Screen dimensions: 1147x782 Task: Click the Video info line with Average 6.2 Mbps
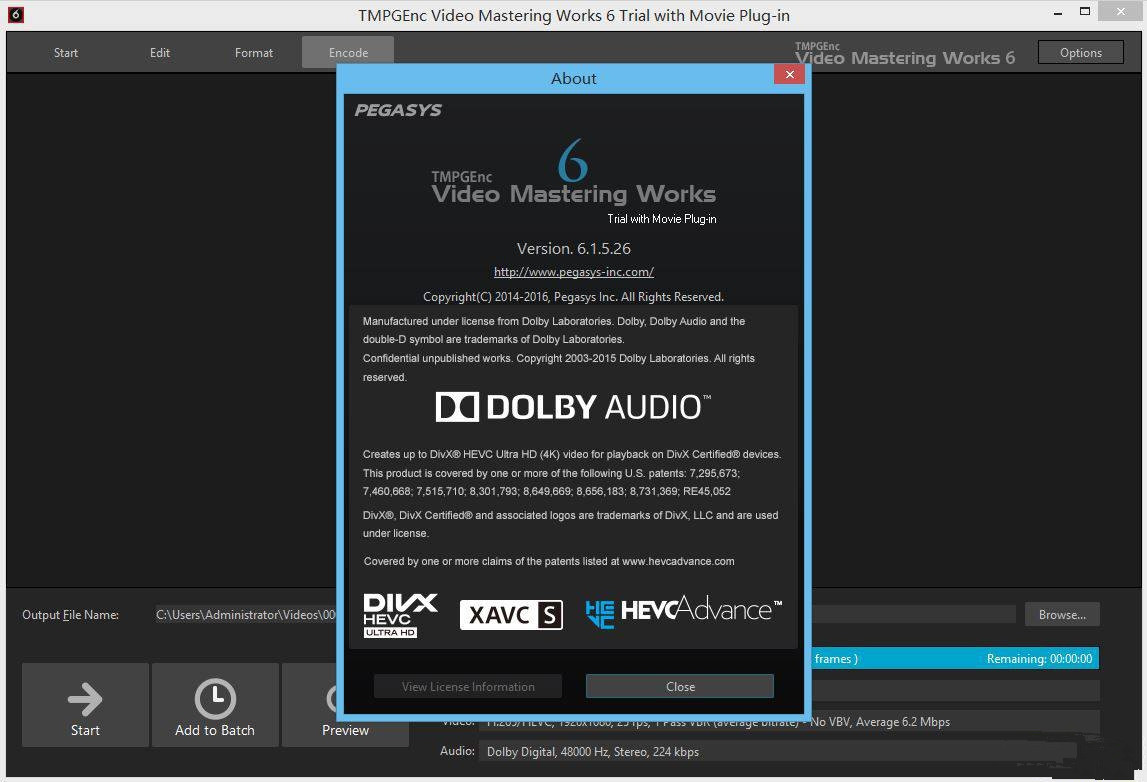click(x=789, y=721)
